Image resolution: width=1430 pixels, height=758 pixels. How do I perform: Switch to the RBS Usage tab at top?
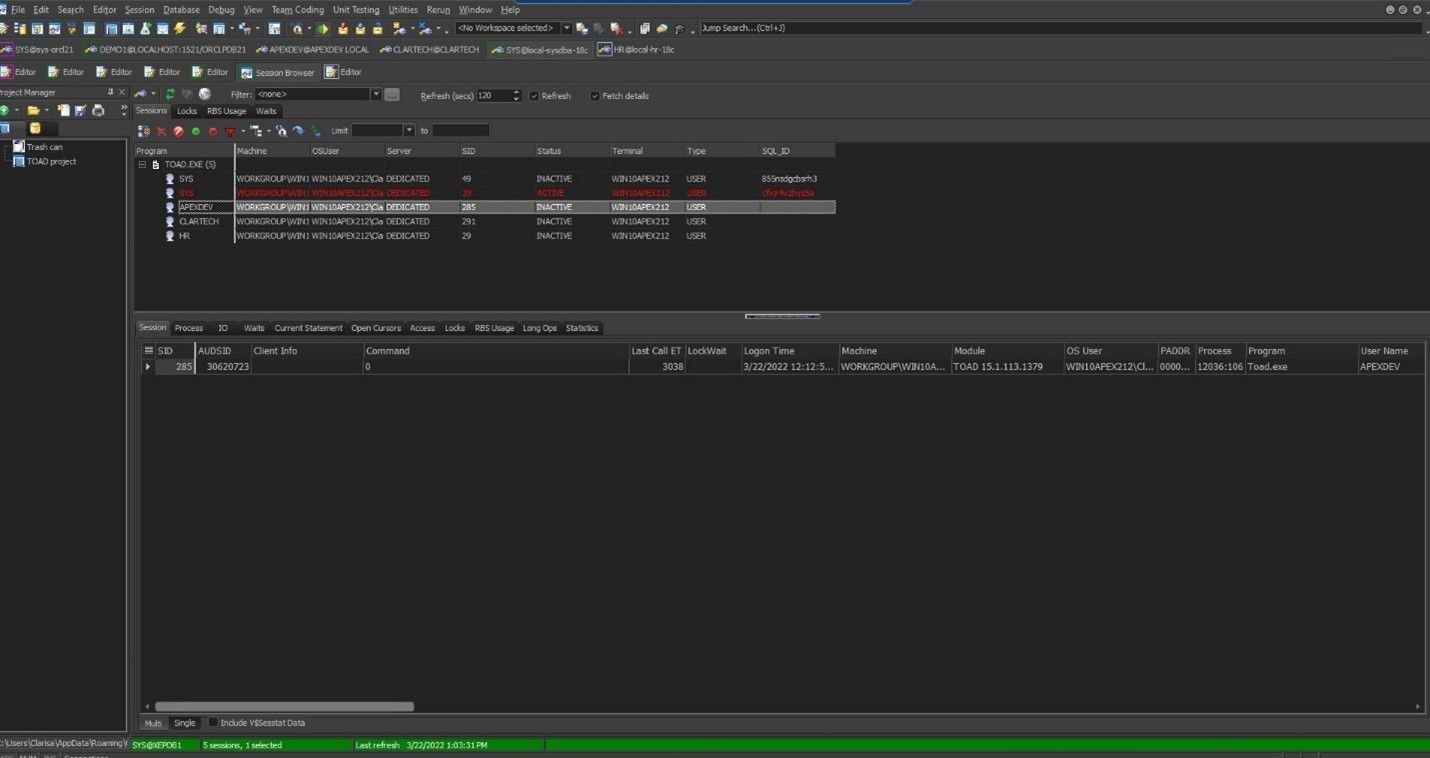coord(226,111)
